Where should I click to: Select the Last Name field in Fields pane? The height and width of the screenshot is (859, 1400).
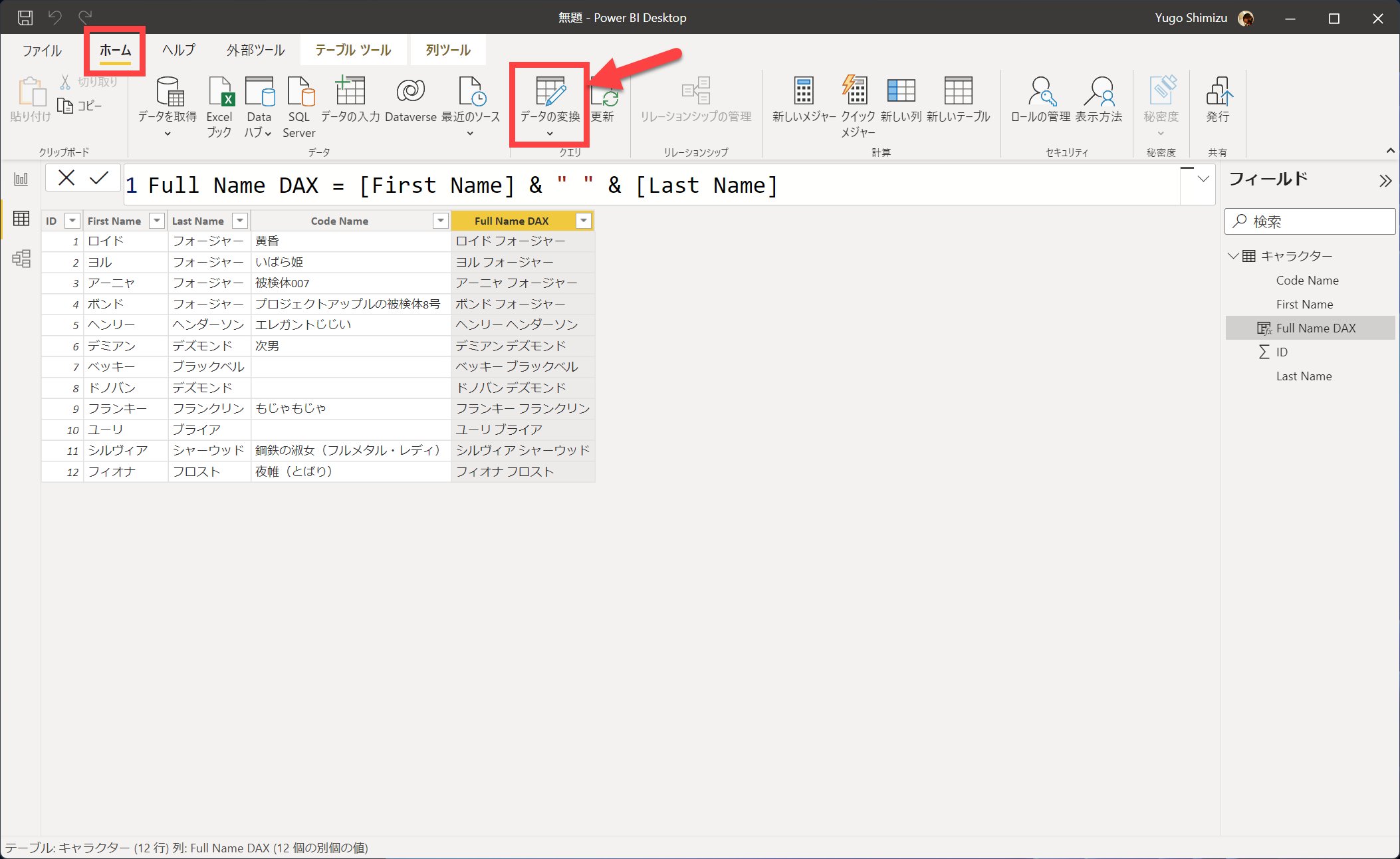coord(1304,376)
